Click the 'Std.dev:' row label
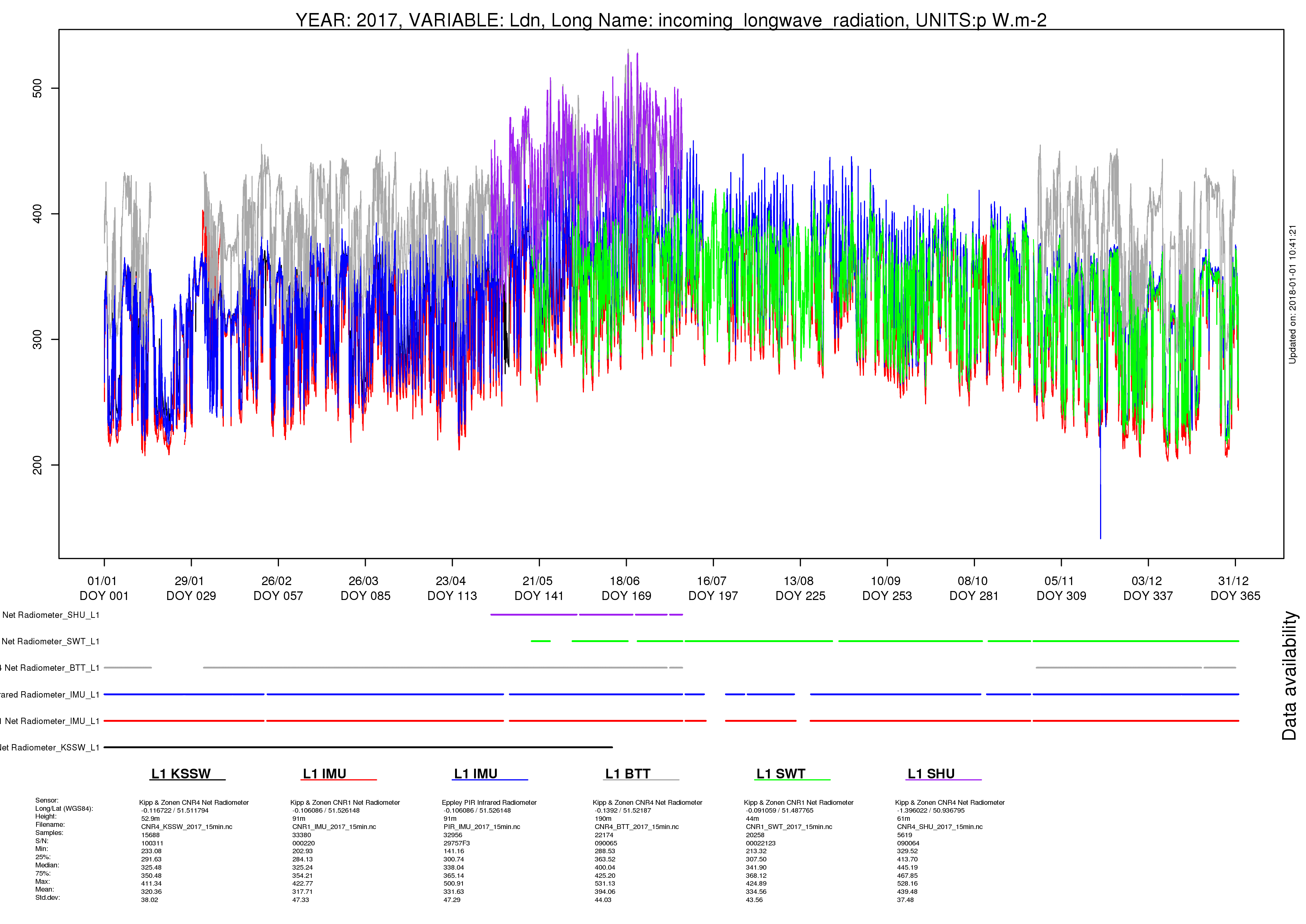 pos(48,898)
